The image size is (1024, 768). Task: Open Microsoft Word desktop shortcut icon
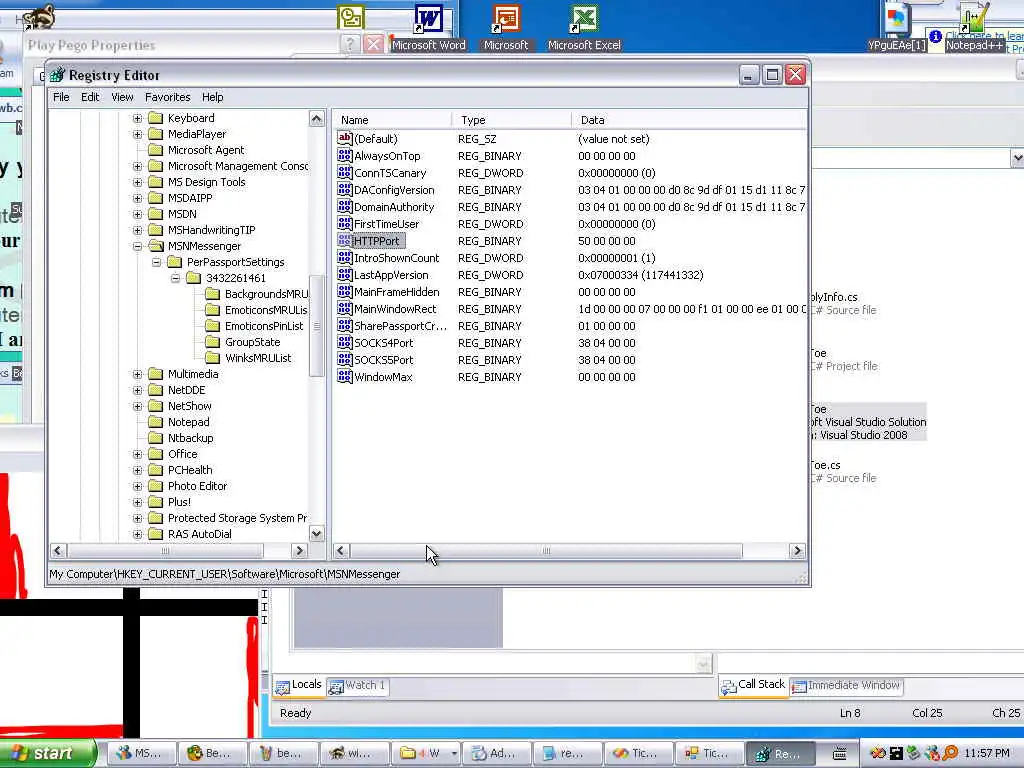pyautogui.click(x=428, y=18)
